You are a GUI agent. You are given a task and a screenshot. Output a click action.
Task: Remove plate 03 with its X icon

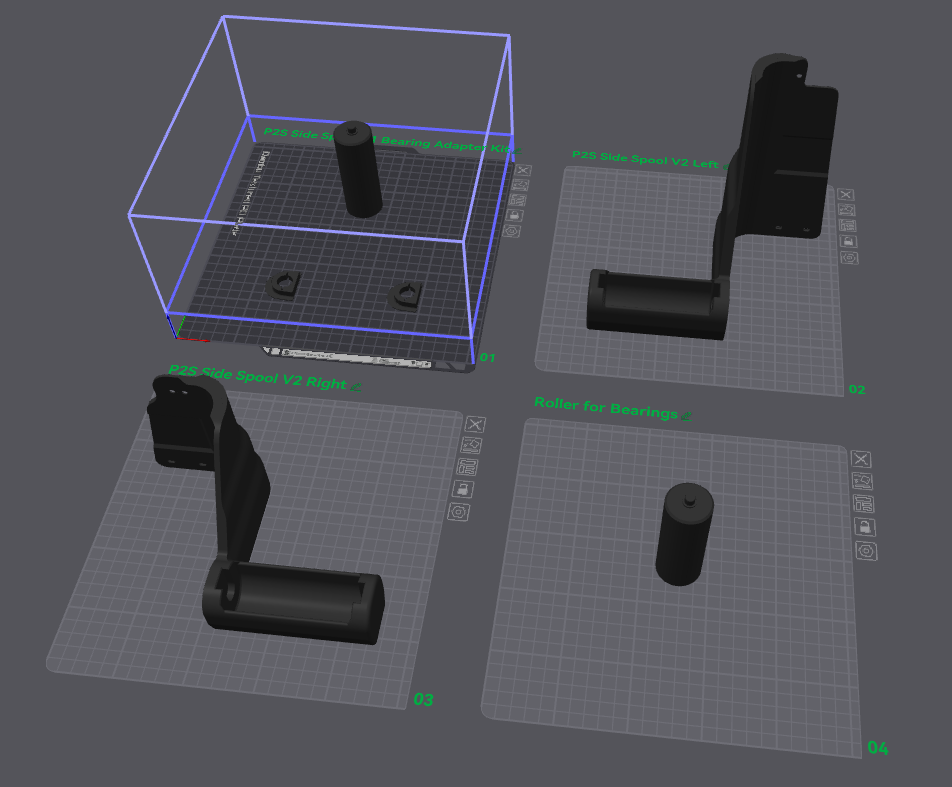pyautogui.click(x=475, y=424)
